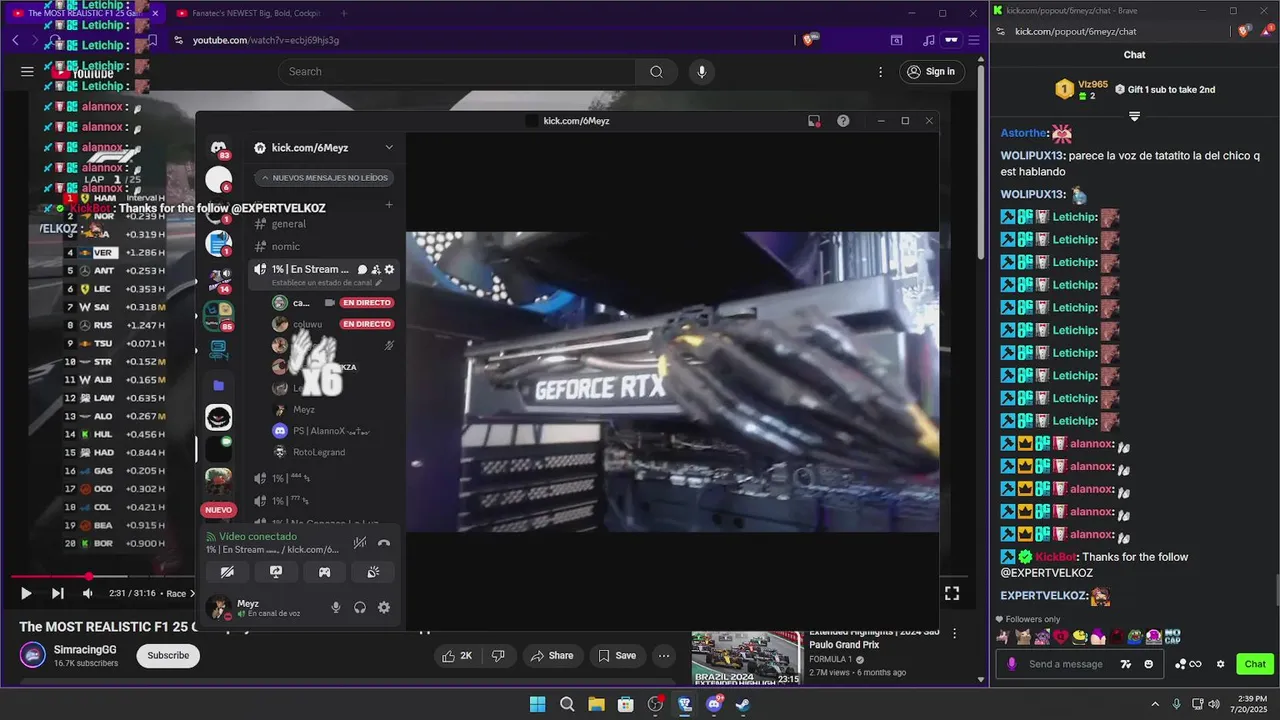Viewport: 1280px width, 720px height.
Task: Subscribe to SimracingGG channel
Action: 168,655
